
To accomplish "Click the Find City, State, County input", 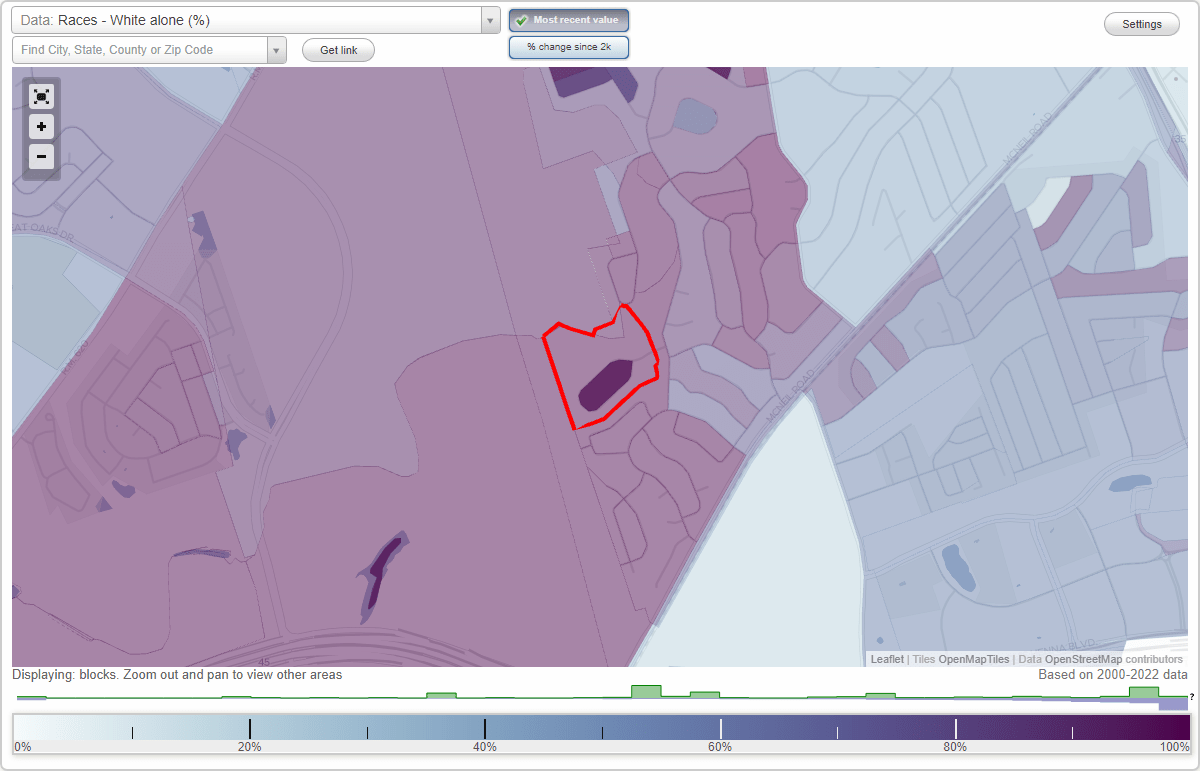I will 140,50.
